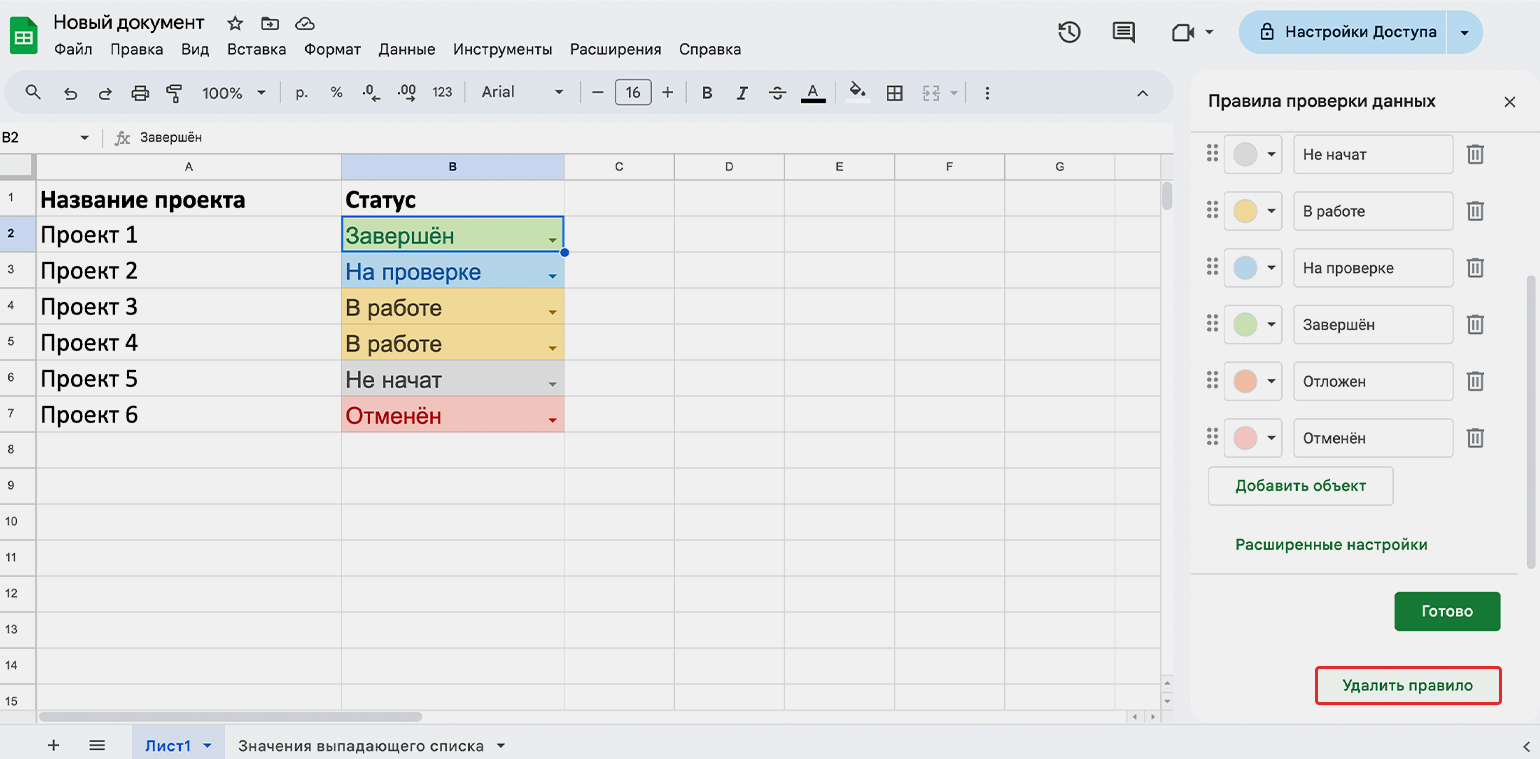Star the document Новый документ
The image size is (1540, 759).
pyautogui.click(x=235, y=23)
